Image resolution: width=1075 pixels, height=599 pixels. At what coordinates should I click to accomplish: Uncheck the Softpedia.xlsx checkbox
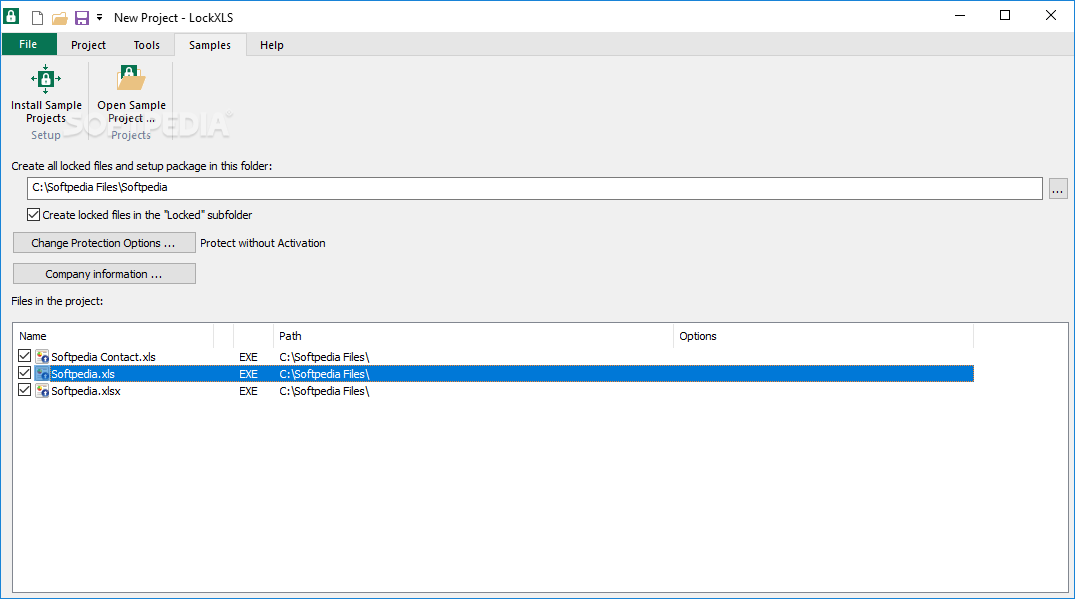25,391
